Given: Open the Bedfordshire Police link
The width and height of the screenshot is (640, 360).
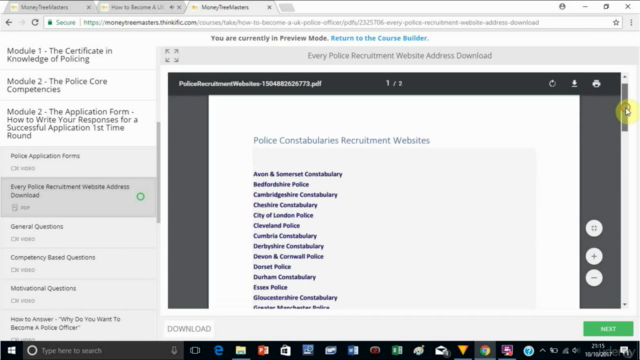Looking at the screenshot, I should 281,184.
